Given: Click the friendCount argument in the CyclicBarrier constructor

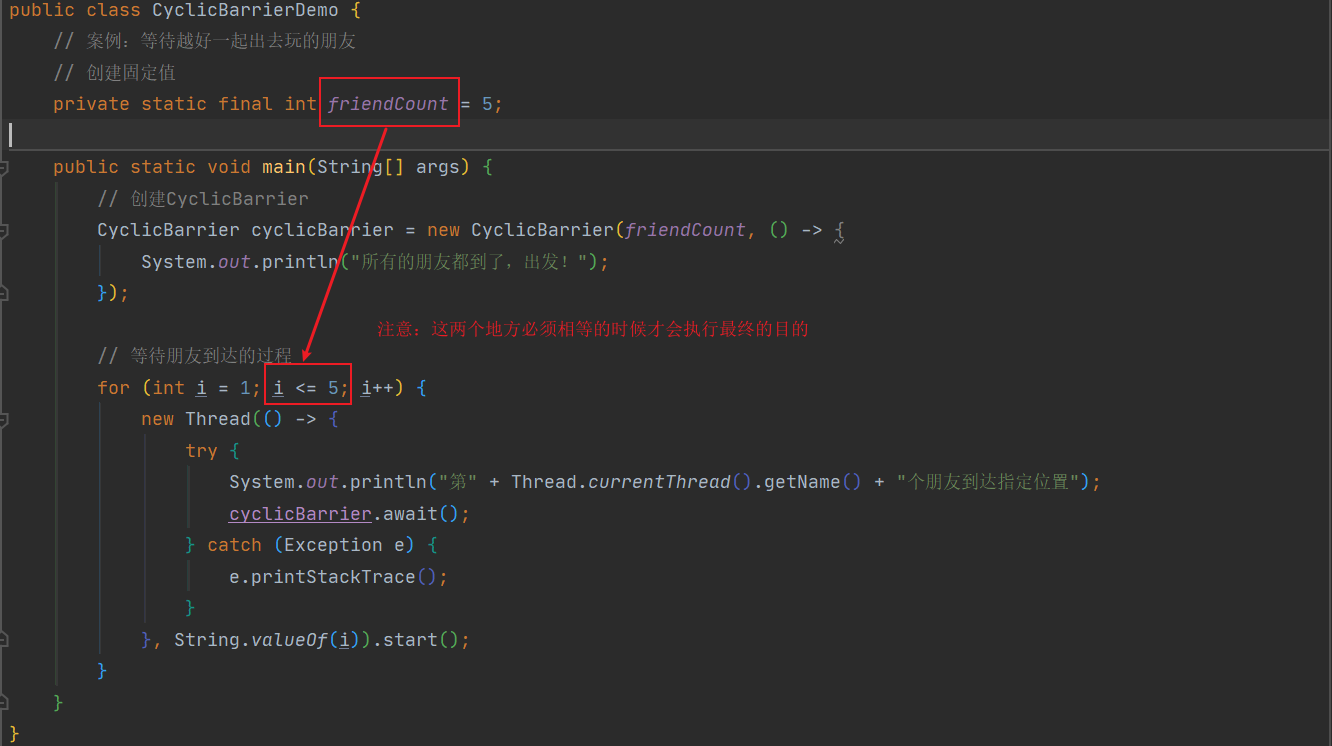Looking at the screenshot, I should [685, 230].
